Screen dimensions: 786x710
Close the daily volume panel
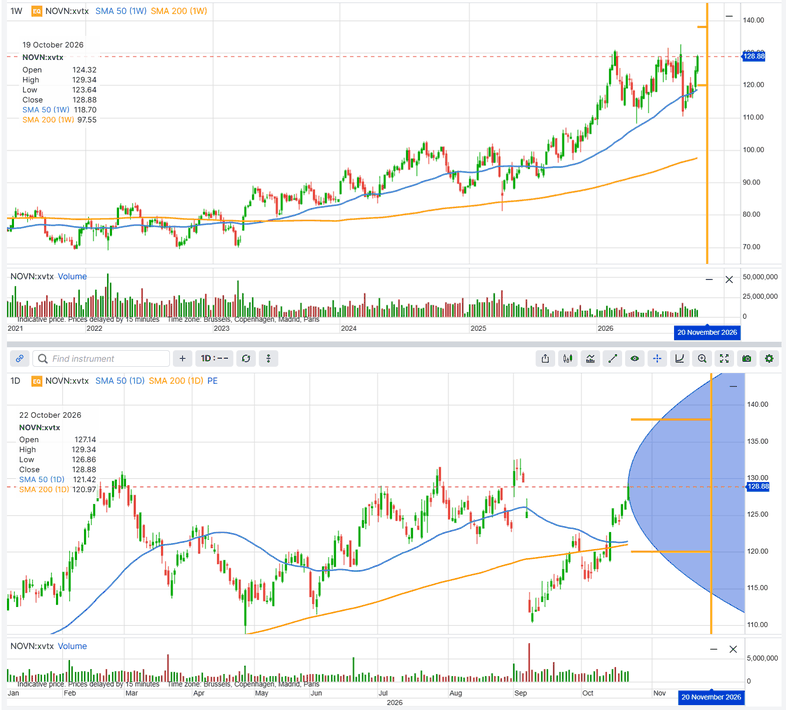tap(733, 649)
